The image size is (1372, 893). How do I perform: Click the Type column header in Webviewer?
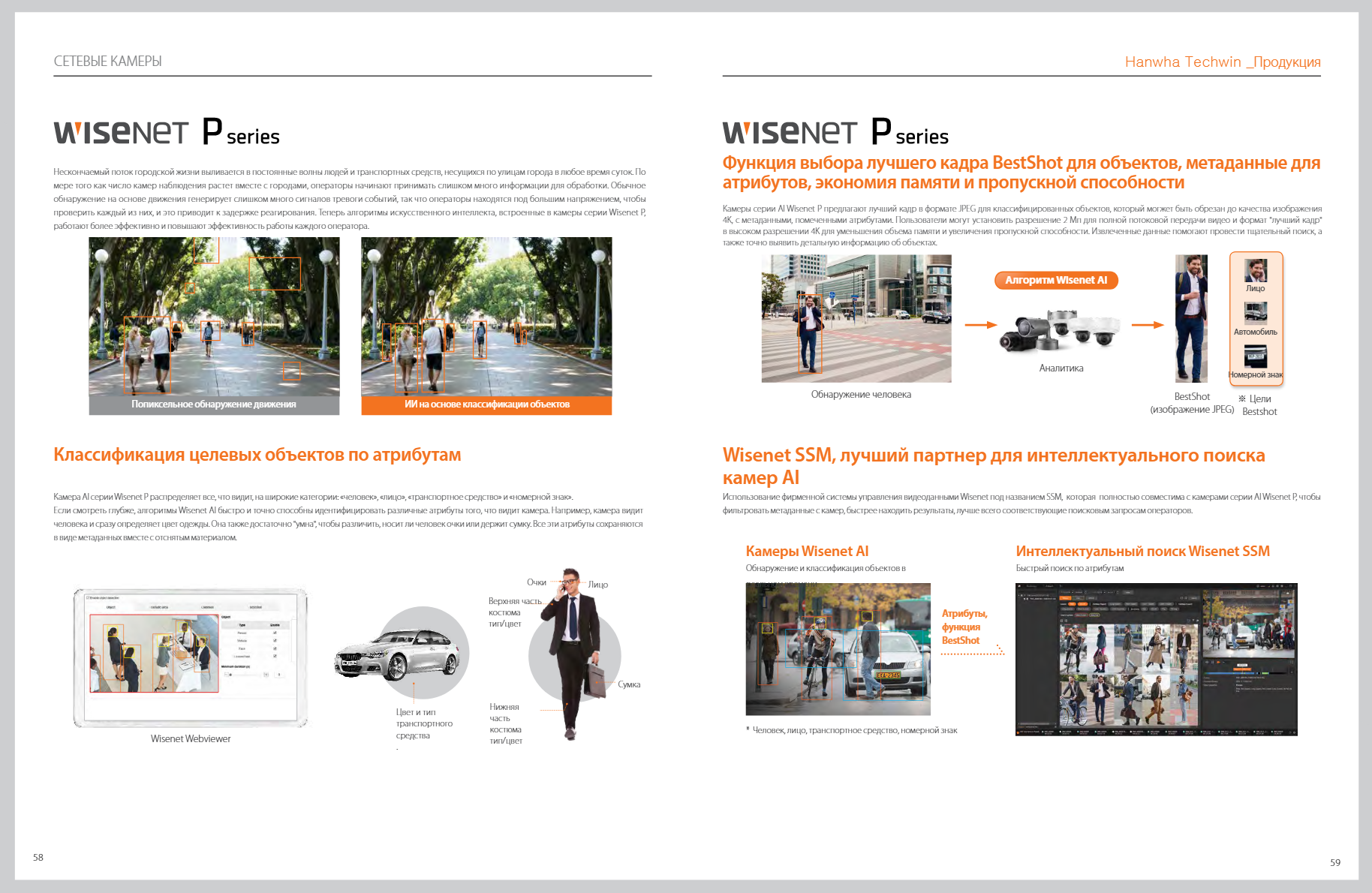[242, 625]
